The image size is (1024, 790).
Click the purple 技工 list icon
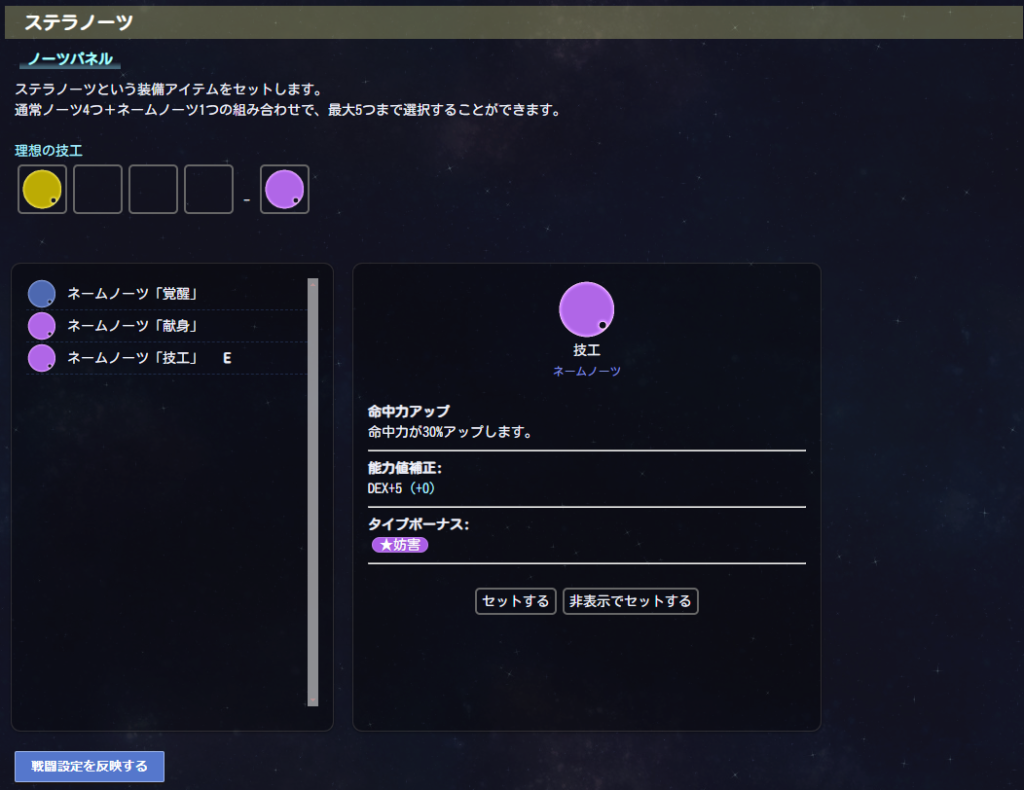pyautogui.click(x=41, y=358)
